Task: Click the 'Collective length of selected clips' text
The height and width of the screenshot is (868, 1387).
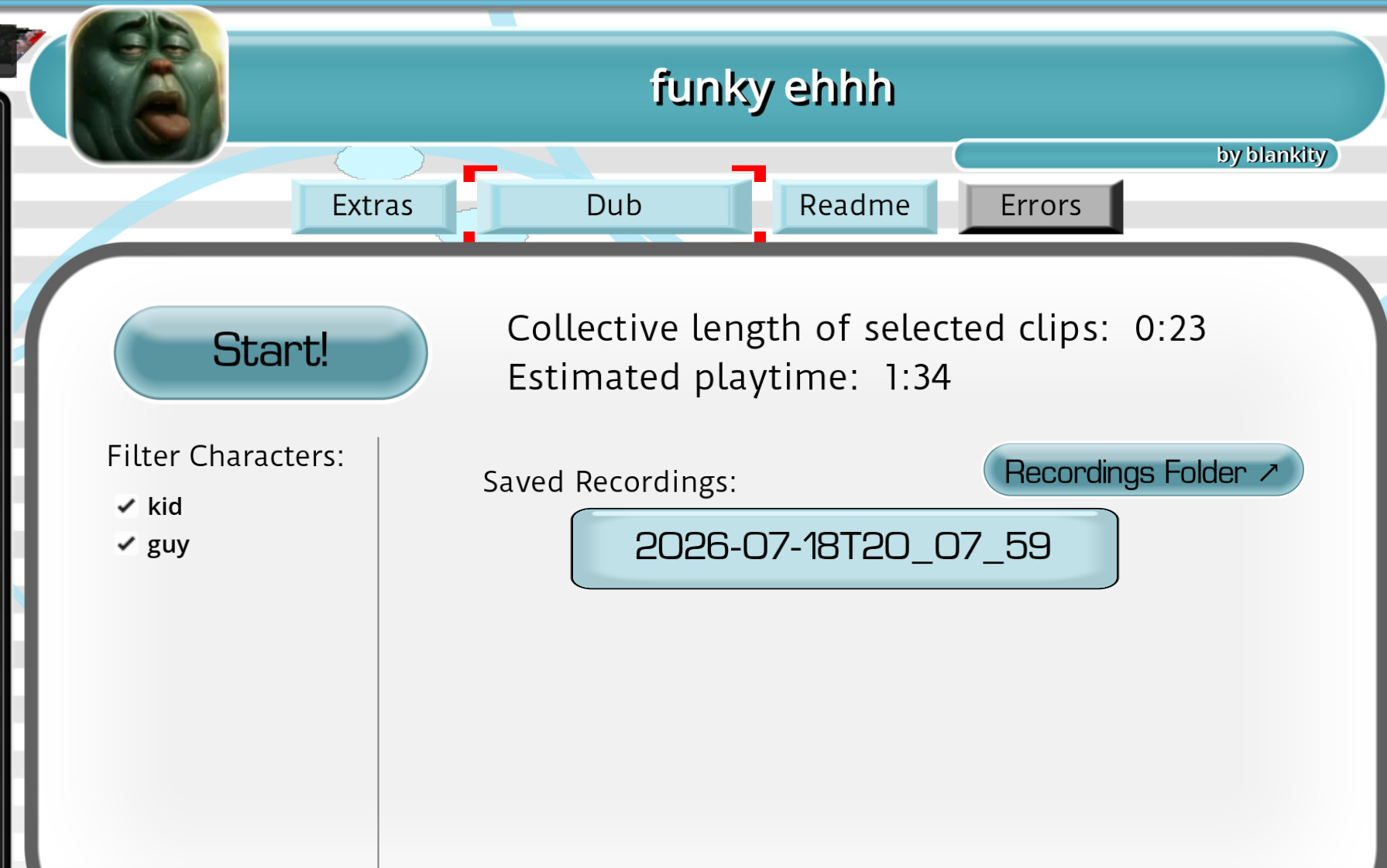Action: click(809, 328)
